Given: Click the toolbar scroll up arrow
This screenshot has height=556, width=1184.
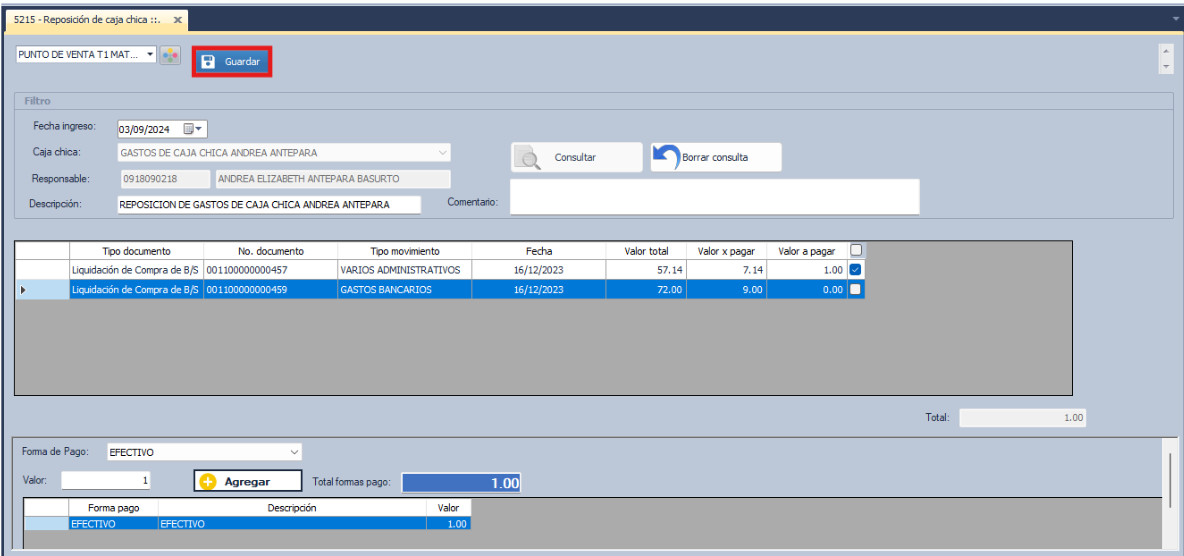Looking at the screenshot, I should [x=1166, y=51].
